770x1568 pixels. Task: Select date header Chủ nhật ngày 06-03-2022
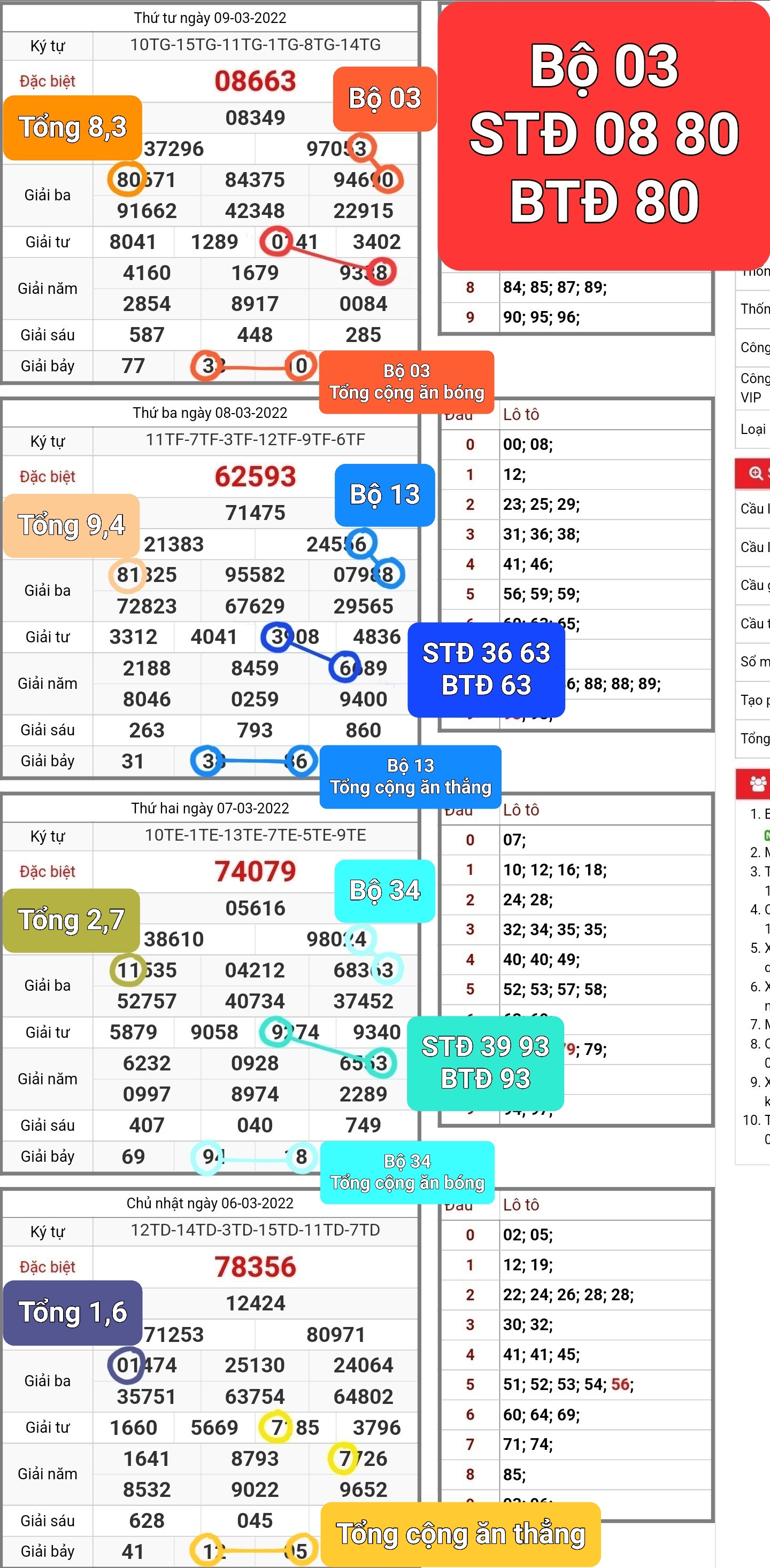pyautogui.click(x=210, y=1203)
